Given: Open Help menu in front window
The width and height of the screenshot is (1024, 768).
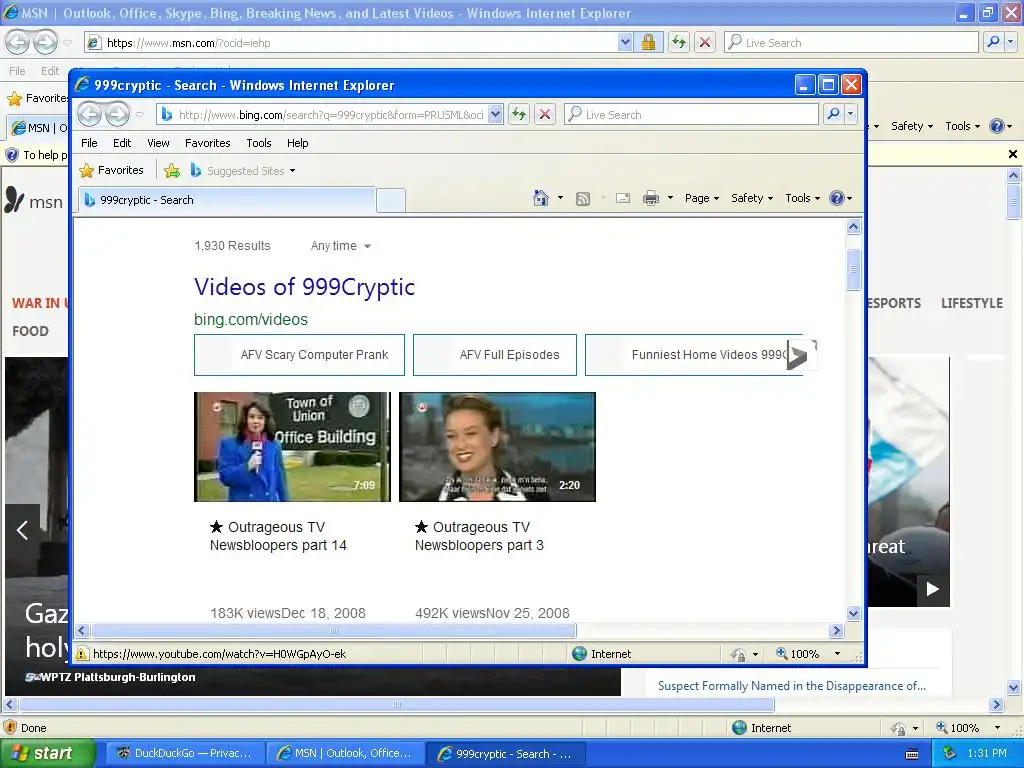Looking at the screenshot, I should pos(298,143).
